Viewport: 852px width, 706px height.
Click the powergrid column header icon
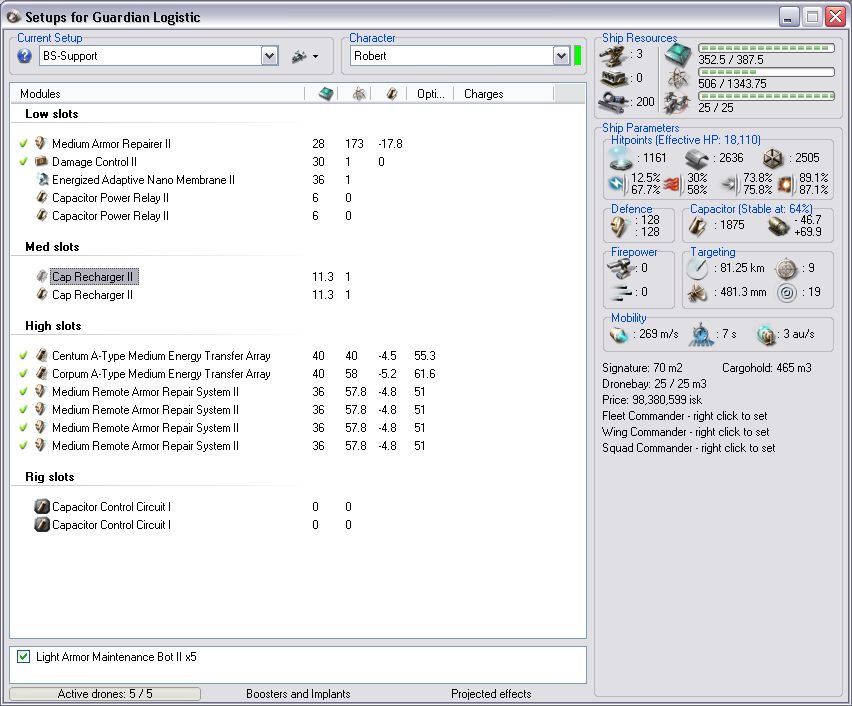click(x=359, y=93)
